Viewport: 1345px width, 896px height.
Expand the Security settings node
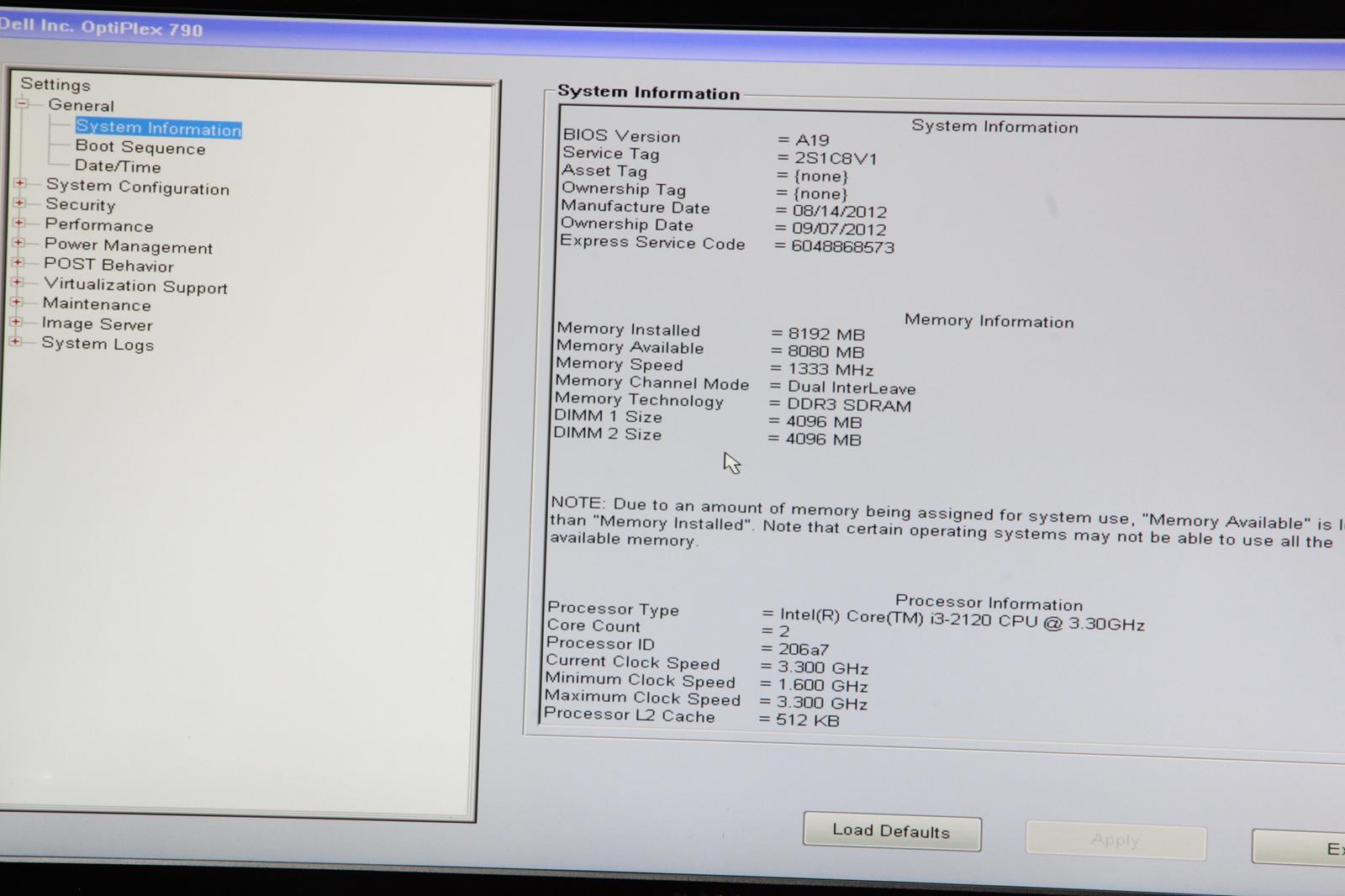pos(19,203)
